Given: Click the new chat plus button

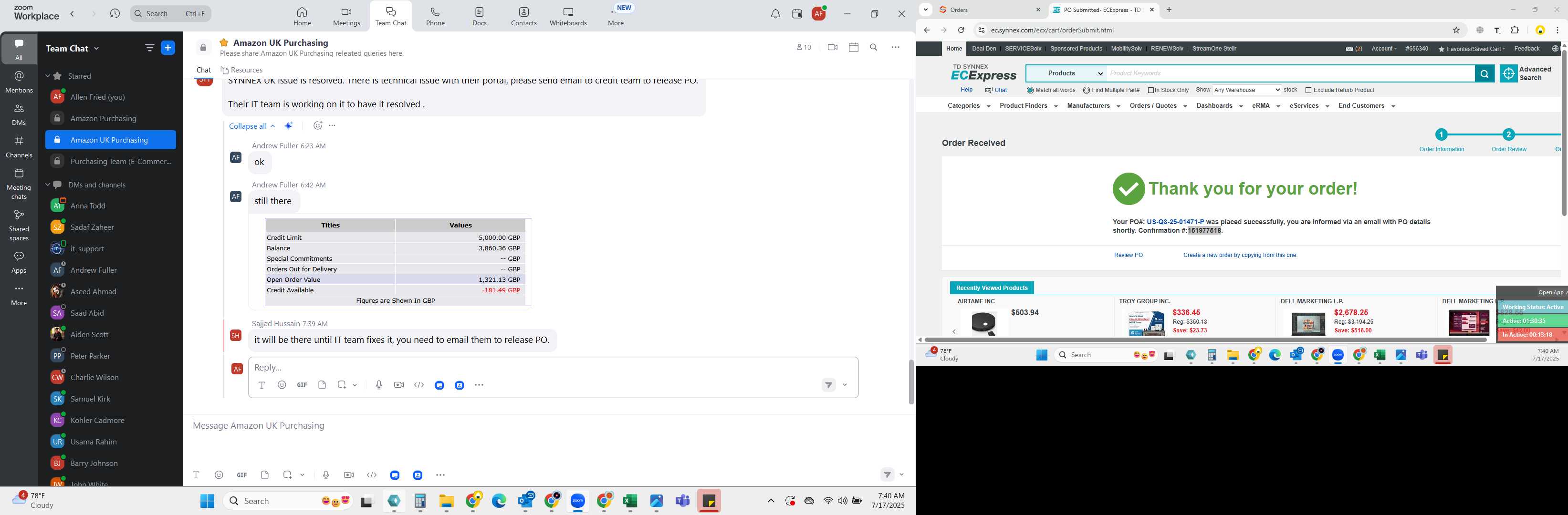Looking at the screenshot, I should click(x=168, y=48).
